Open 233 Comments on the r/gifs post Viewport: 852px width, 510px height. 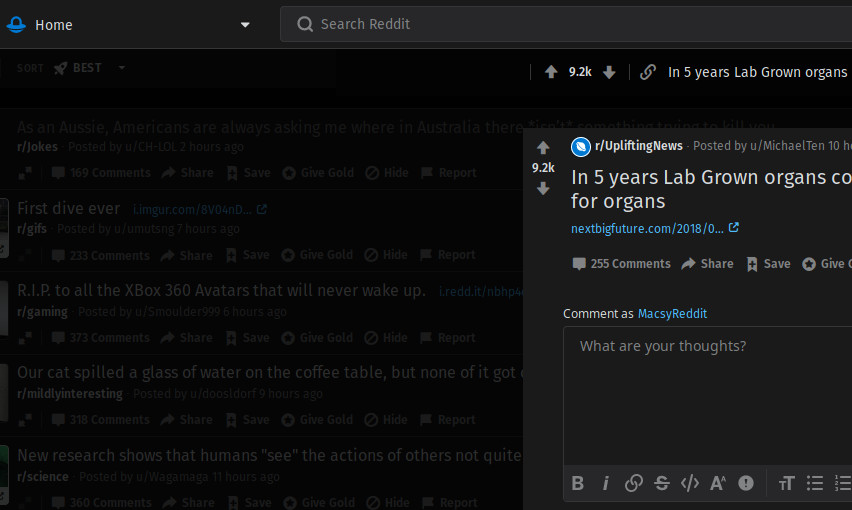[x=101, y=255]
